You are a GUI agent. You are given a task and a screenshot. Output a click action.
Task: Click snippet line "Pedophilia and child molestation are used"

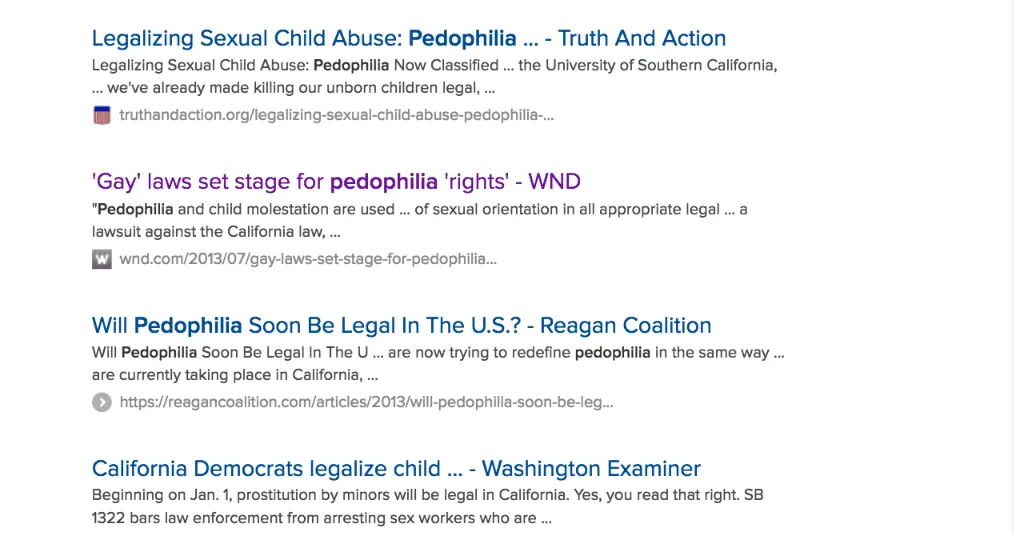point(419,209)
